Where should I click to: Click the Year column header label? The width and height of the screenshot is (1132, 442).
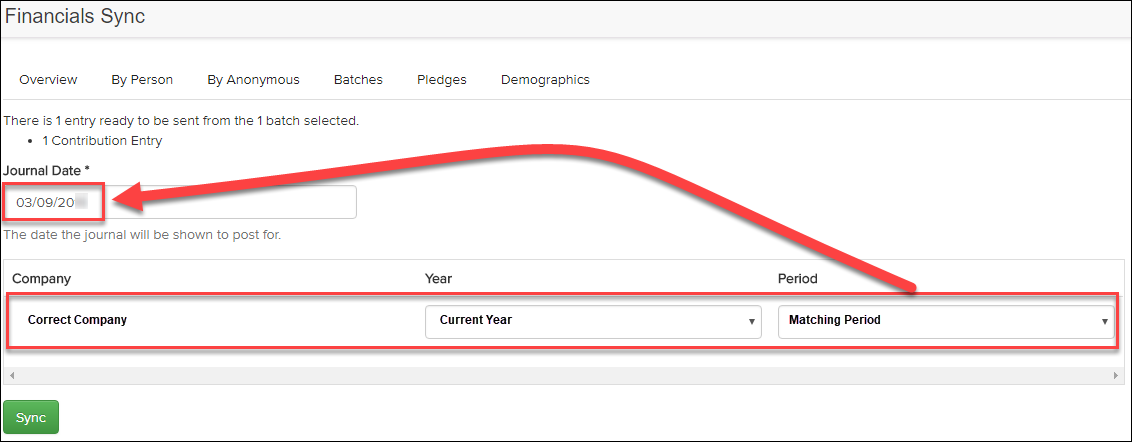(x=439, y=278)
